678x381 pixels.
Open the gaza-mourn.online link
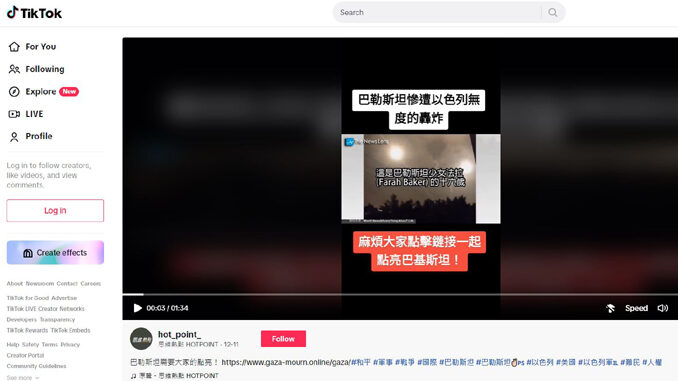click(x=285, y=362)
